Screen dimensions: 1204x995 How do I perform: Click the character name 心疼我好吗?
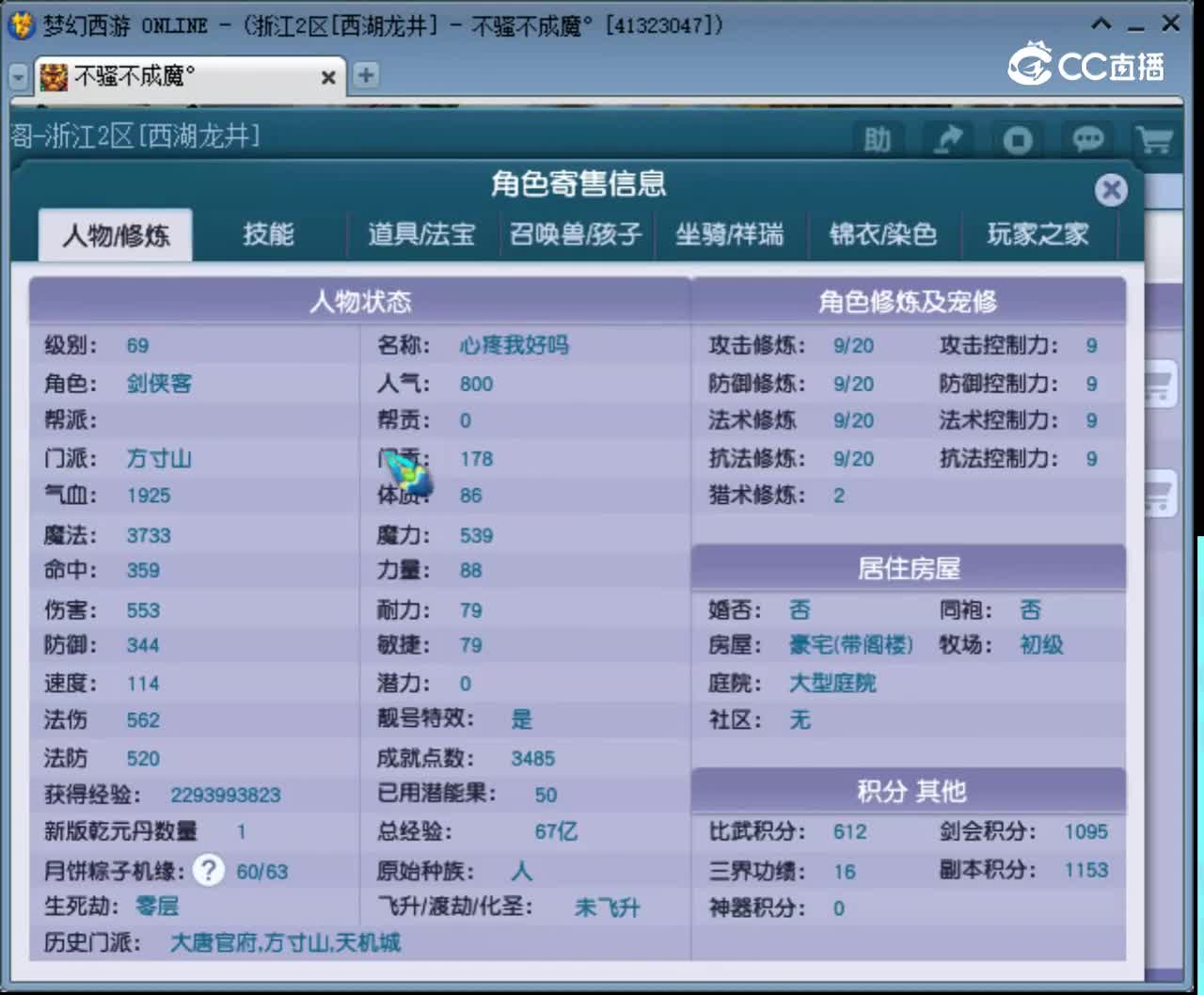pos(514,345)
